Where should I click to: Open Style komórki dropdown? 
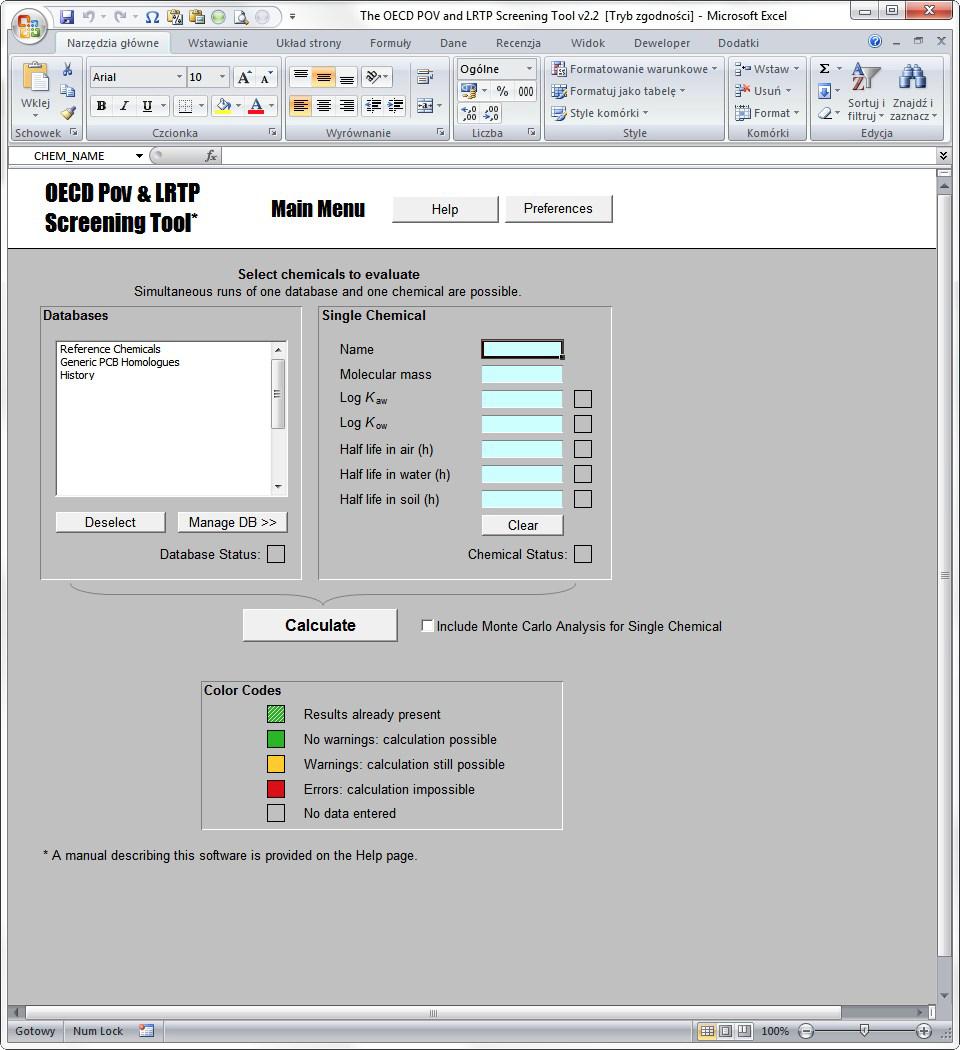(x=599, y=112)
